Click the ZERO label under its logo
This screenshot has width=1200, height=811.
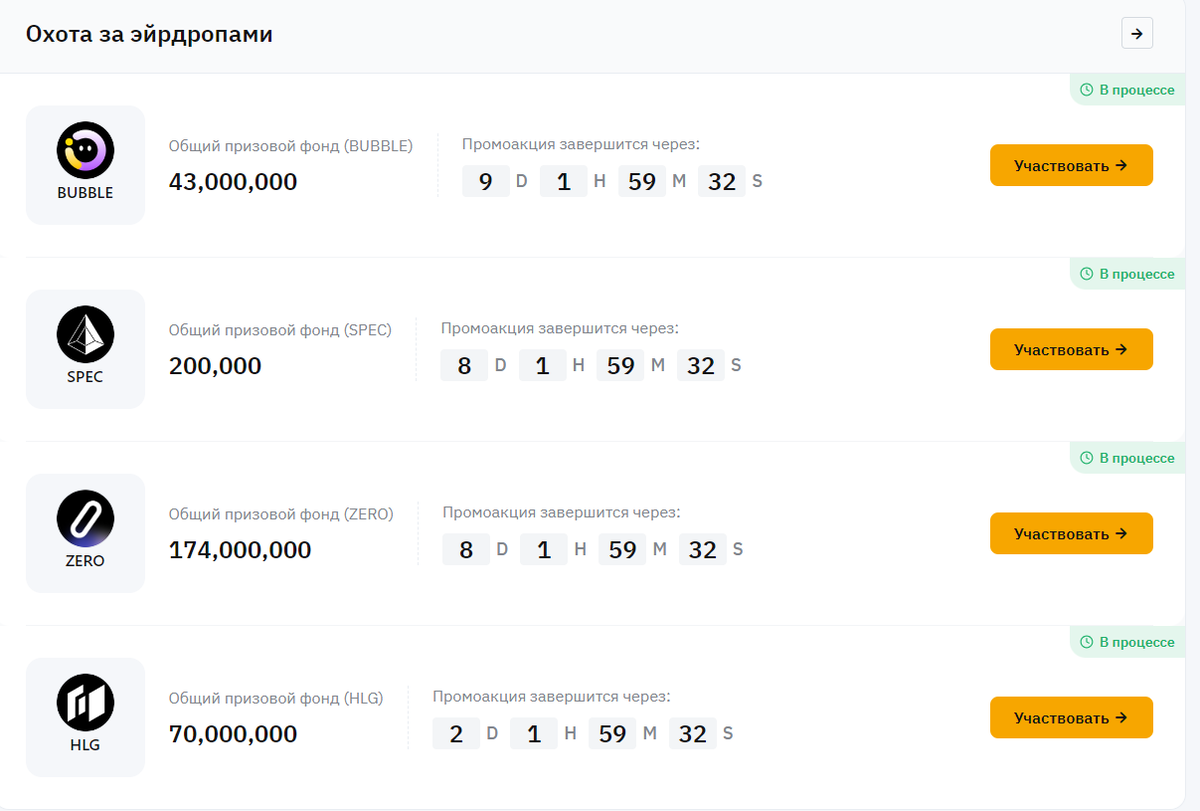coord(85,561)
